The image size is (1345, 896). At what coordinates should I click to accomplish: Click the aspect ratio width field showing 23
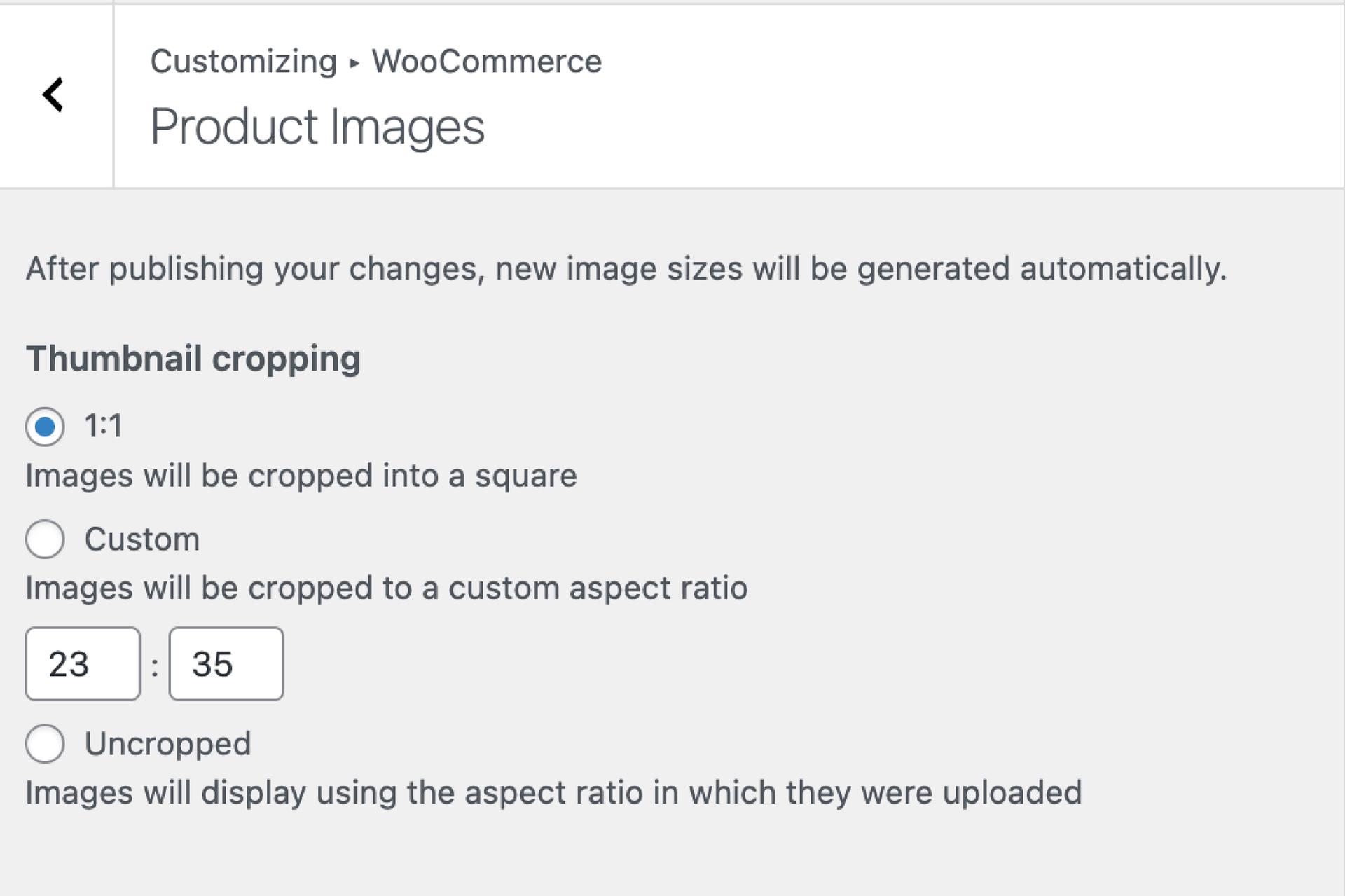pos(83,663)
